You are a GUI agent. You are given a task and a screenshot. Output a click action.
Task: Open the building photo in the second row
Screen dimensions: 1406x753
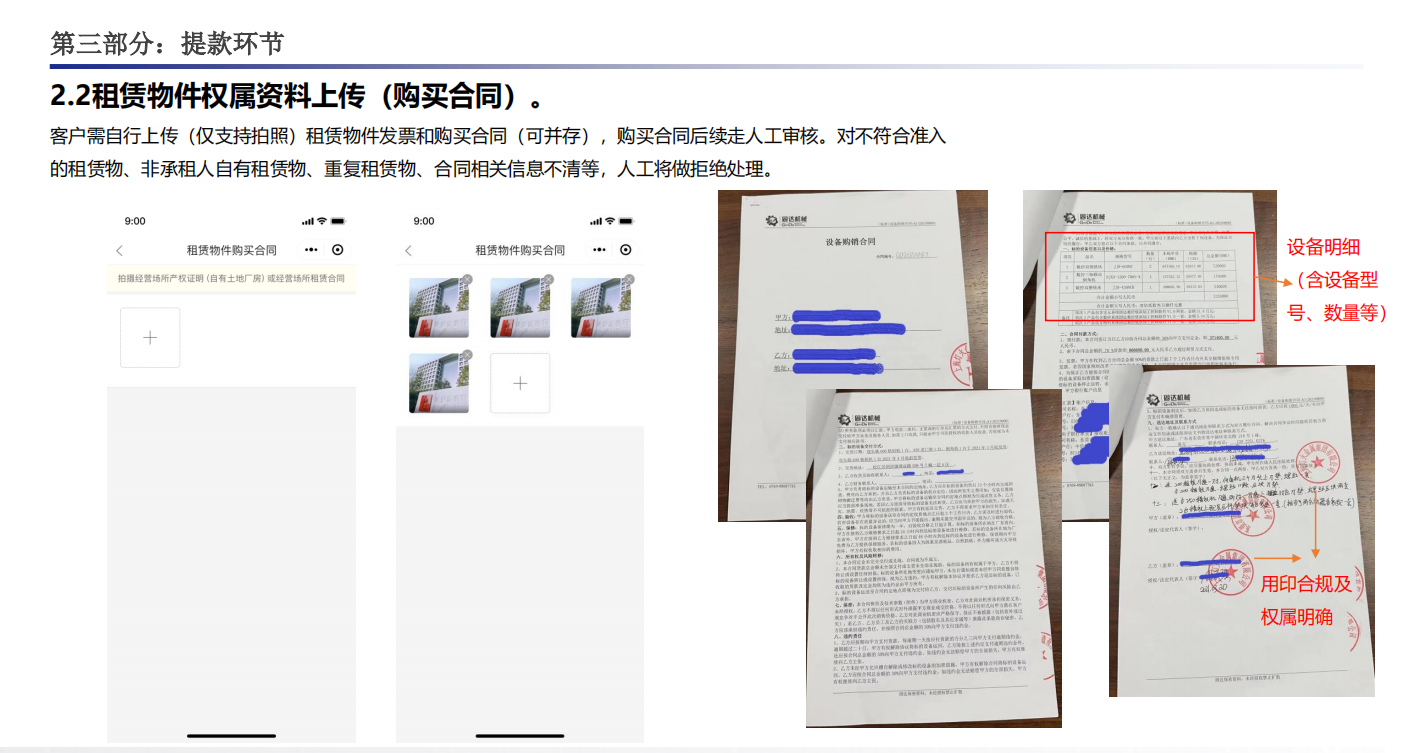[439, 383]
